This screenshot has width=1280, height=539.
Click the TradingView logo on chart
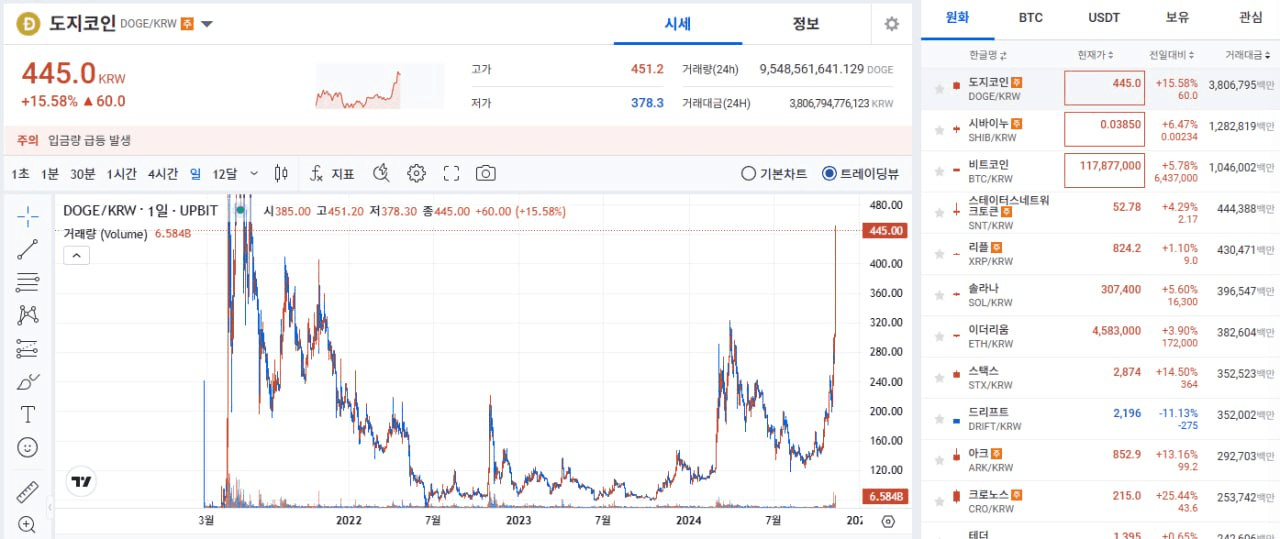(82, 482)
